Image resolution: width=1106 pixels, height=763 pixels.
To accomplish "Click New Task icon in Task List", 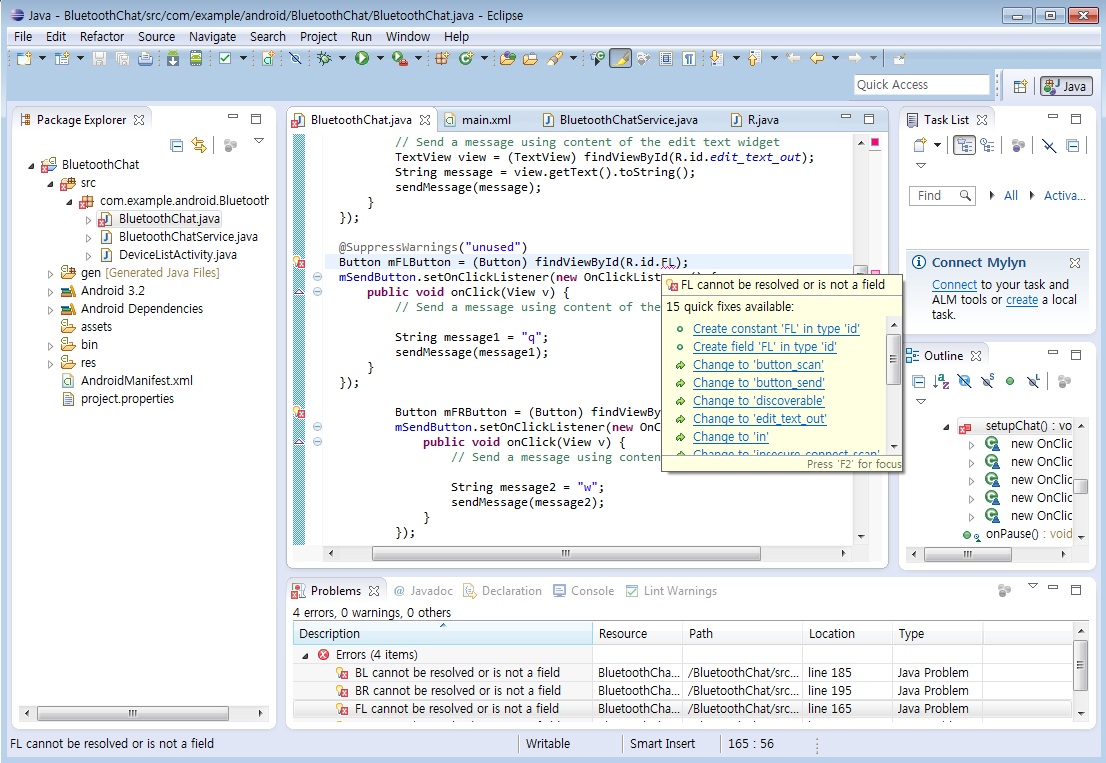I will [920, 145].
